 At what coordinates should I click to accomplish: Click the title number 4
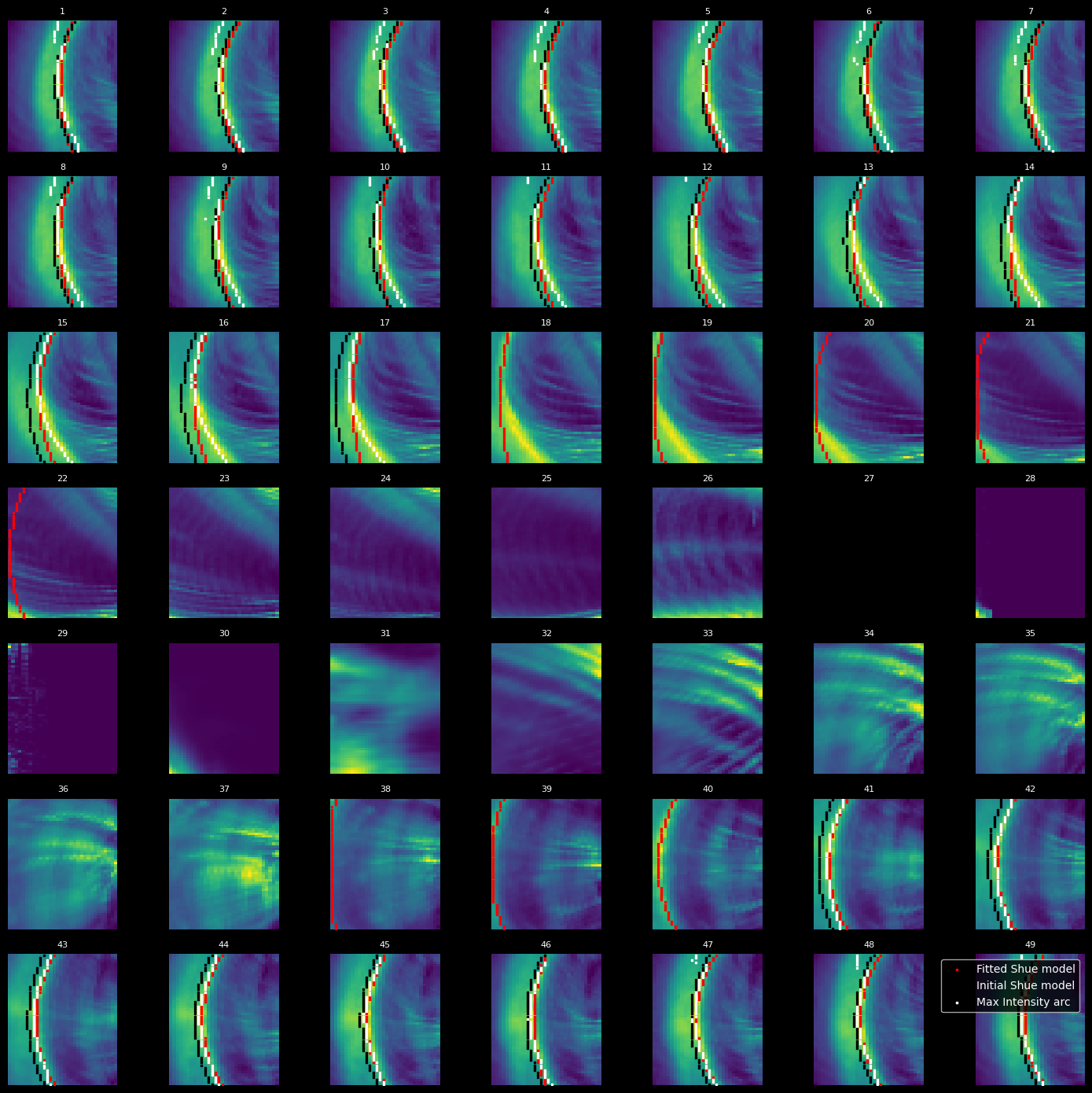pyautogui.click(x=546, y=11)
